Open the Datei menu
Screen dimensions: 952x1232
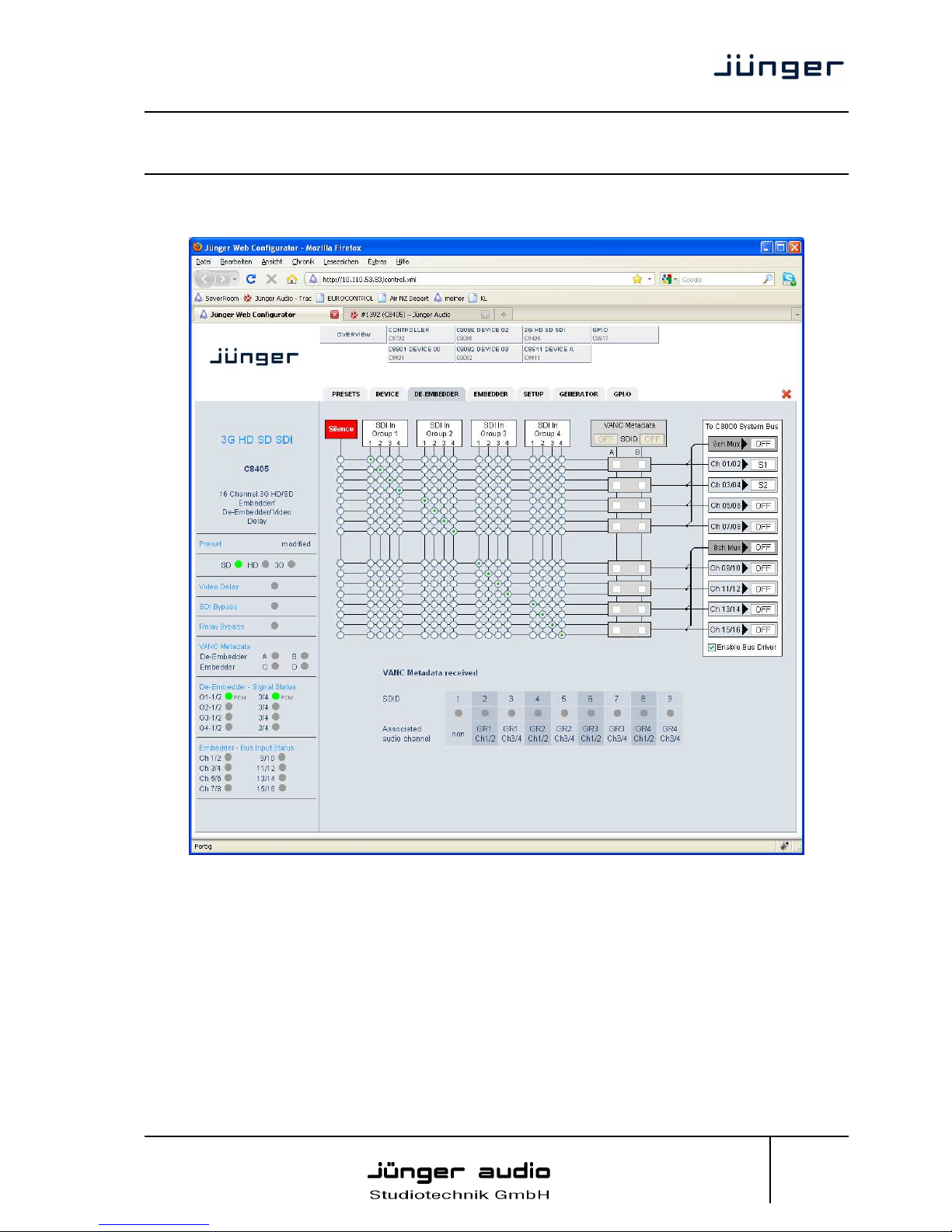(204, 262)
